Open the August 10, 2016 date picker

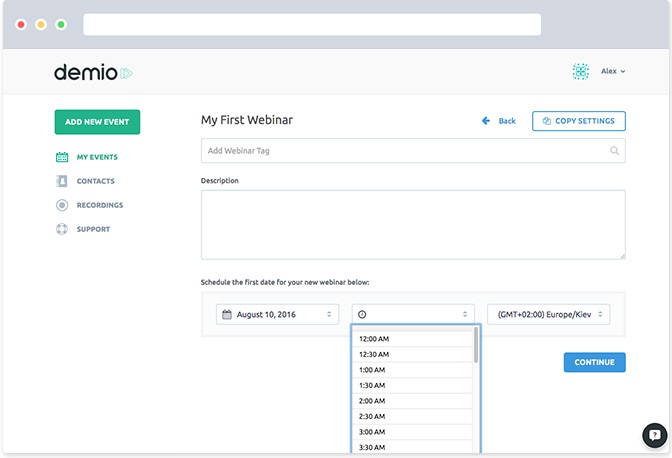[277, 314]
